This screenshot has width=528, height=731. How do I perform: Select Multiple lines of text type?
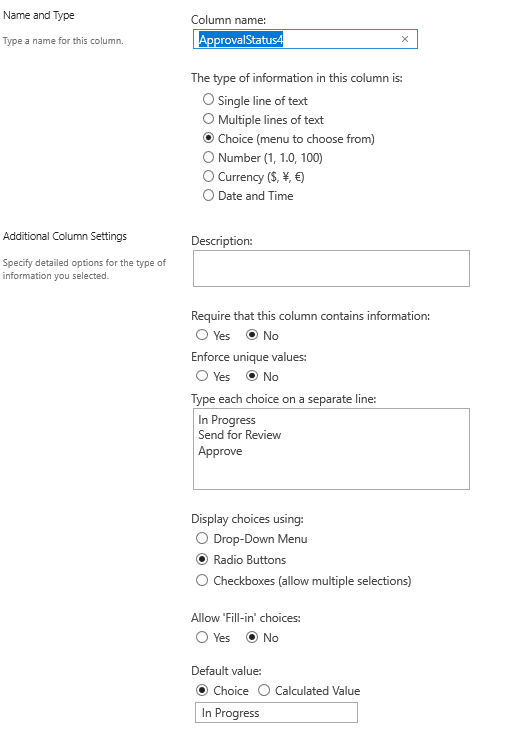click(208, 118)
